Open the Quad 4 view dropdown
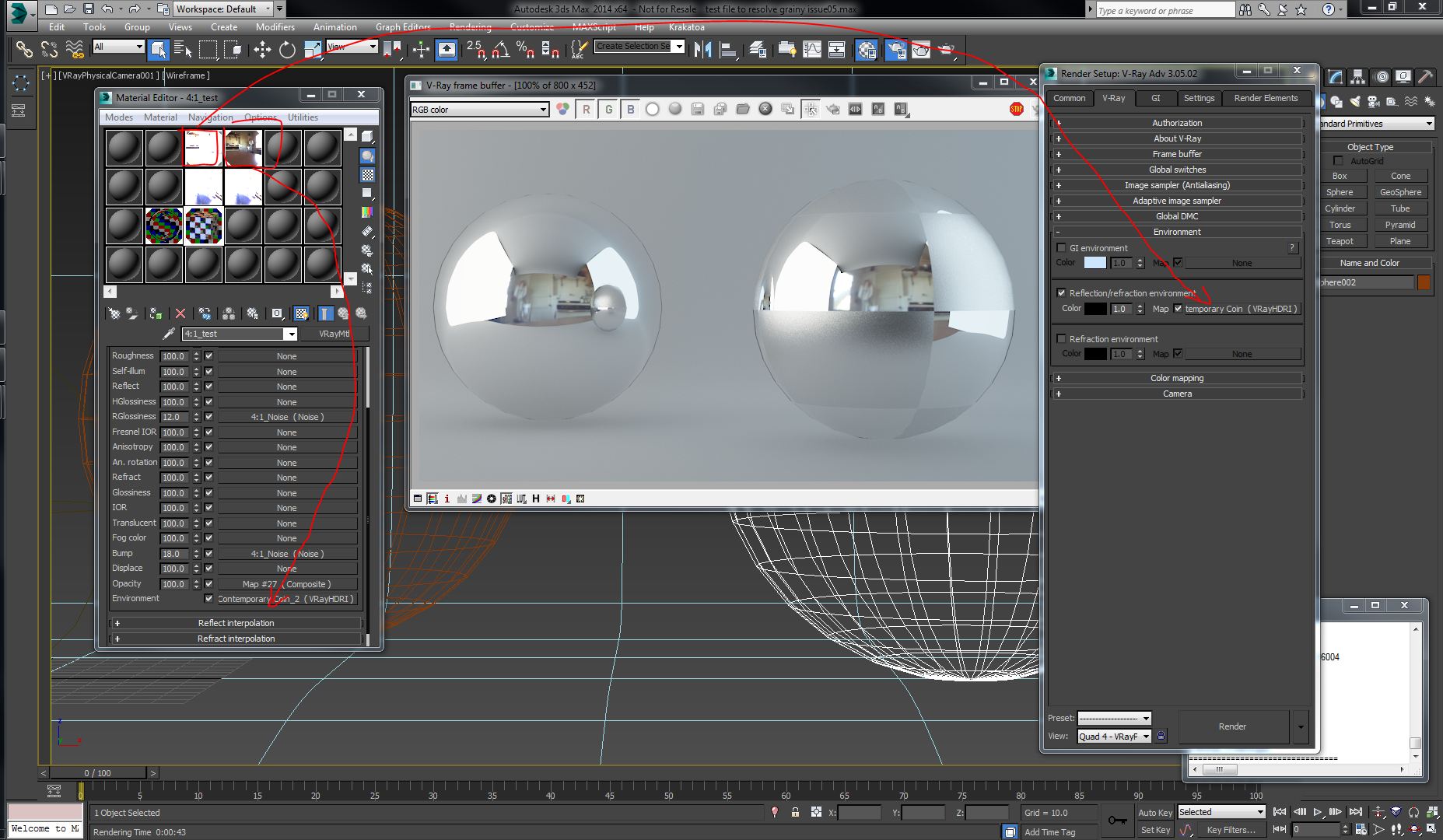Screen dimensions: 1443x840 pos(1114,737)
